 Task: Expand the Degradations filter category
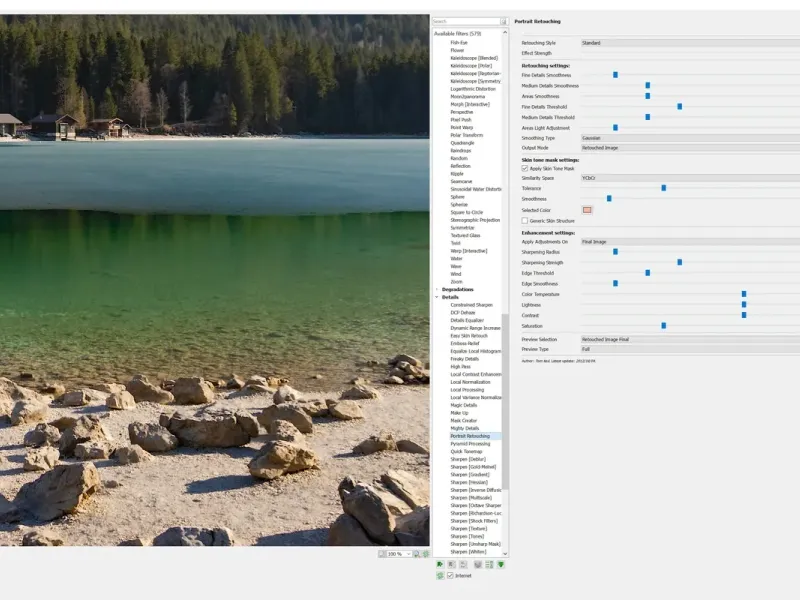437,289
